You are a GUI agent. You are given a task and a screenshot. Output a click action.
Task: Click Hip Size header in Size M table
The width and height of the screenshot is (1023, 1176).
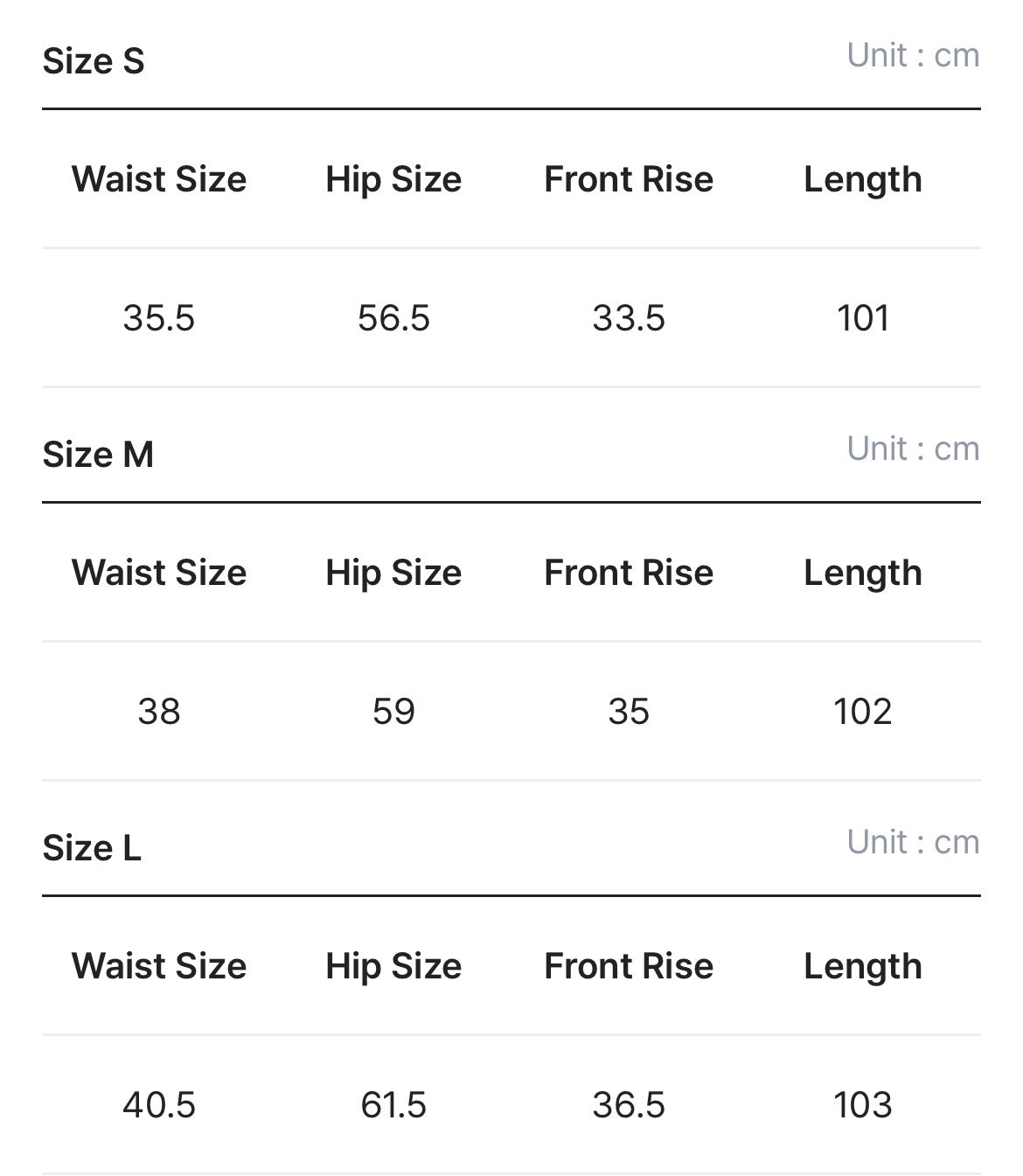click(393, 573)
